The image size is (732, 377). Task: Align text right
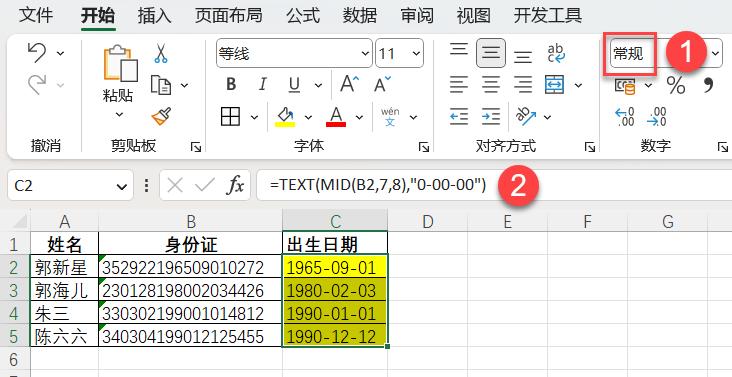tap(523, 85)
